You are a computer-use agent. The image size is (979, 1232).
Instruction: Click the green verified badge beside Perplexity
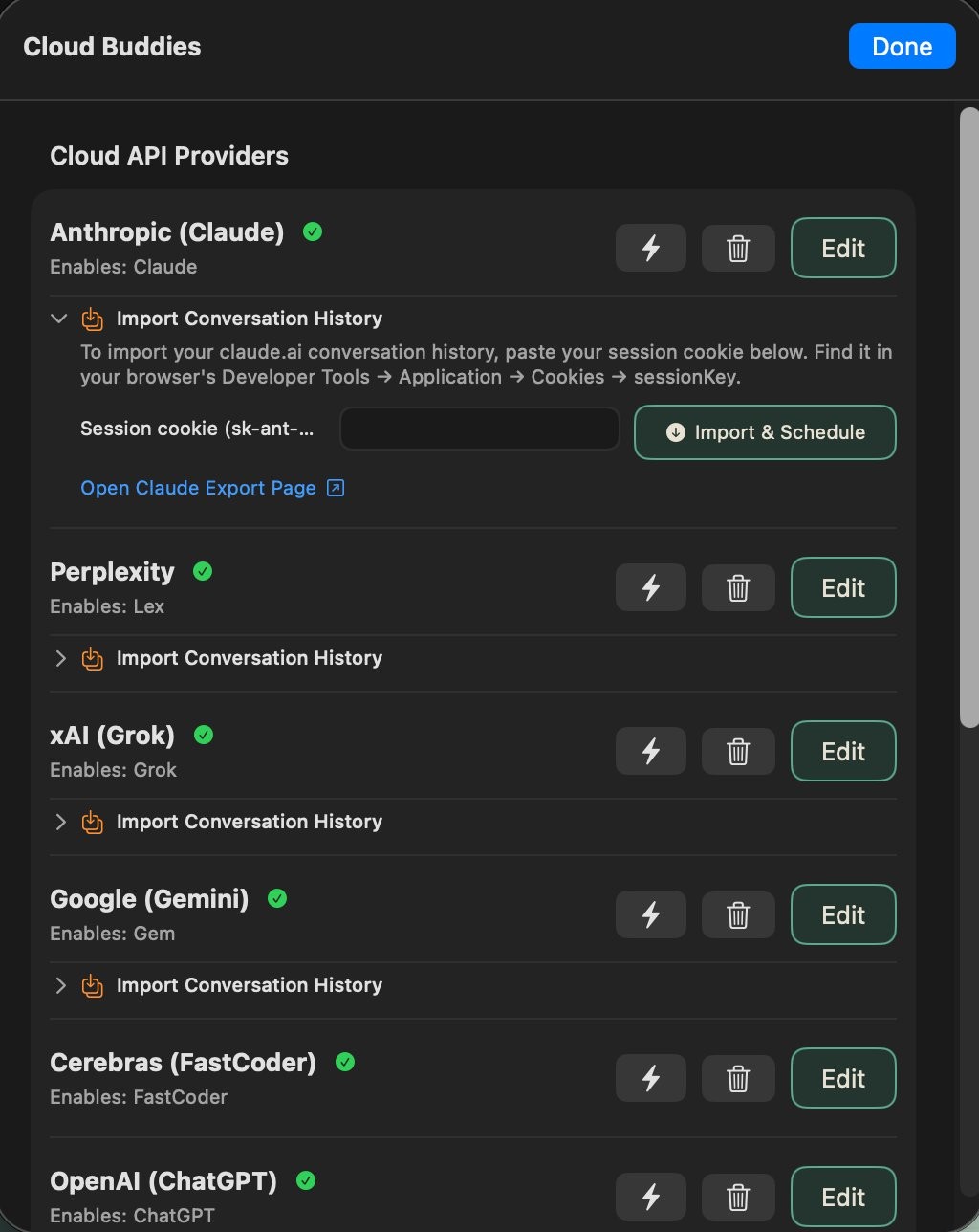click(x=203, y=571)
